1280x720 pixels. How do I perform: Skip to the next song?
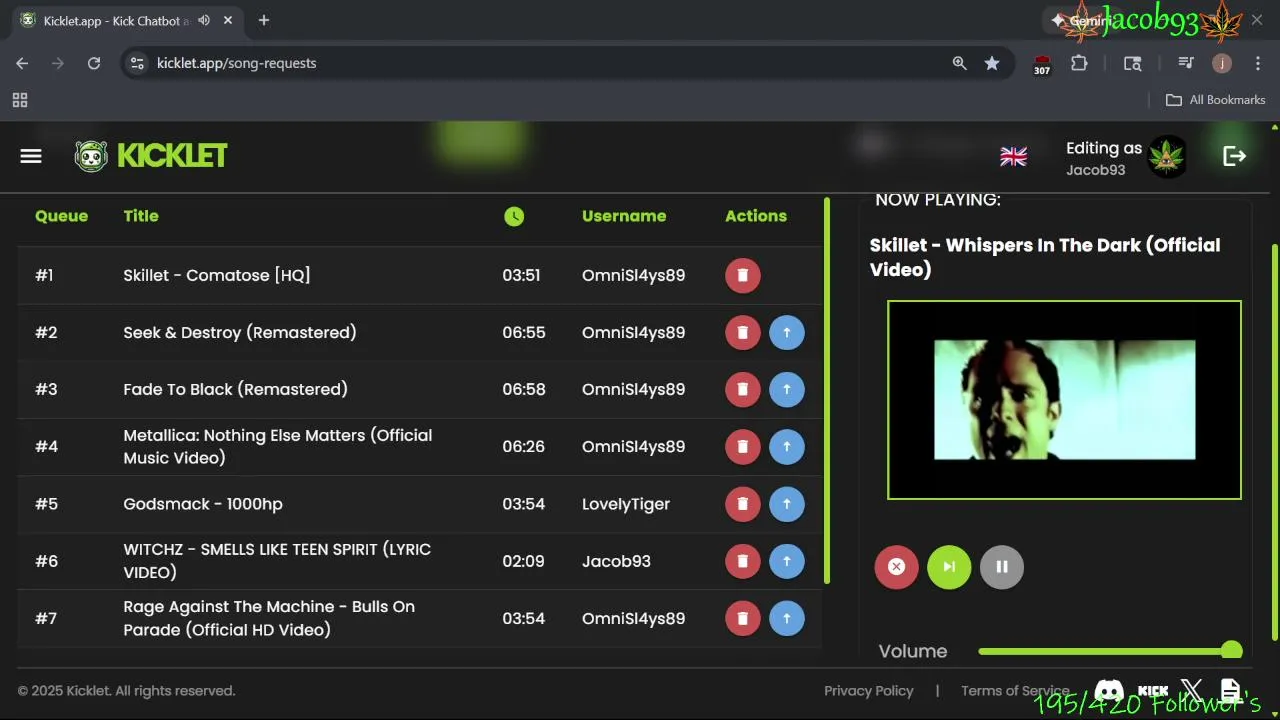coord(949,567)
